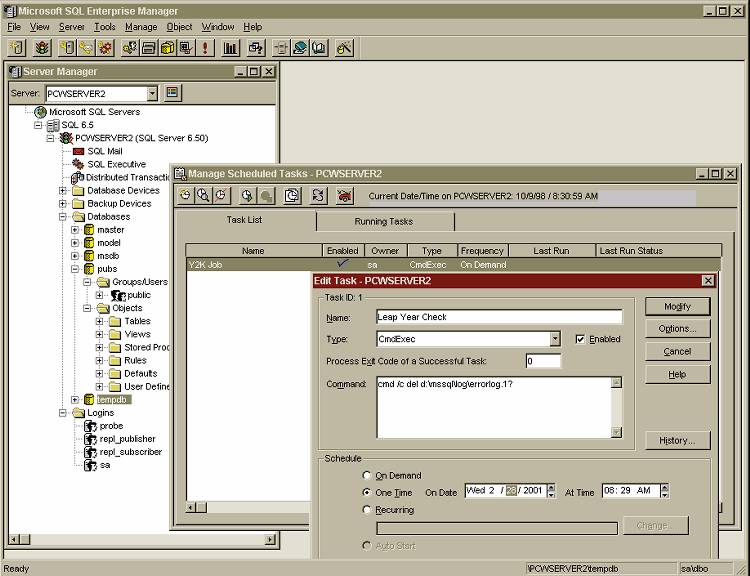The height and width of the screenshot is (576, 750).
Task: Click the New Task clock icon
Action: (186, 196)
